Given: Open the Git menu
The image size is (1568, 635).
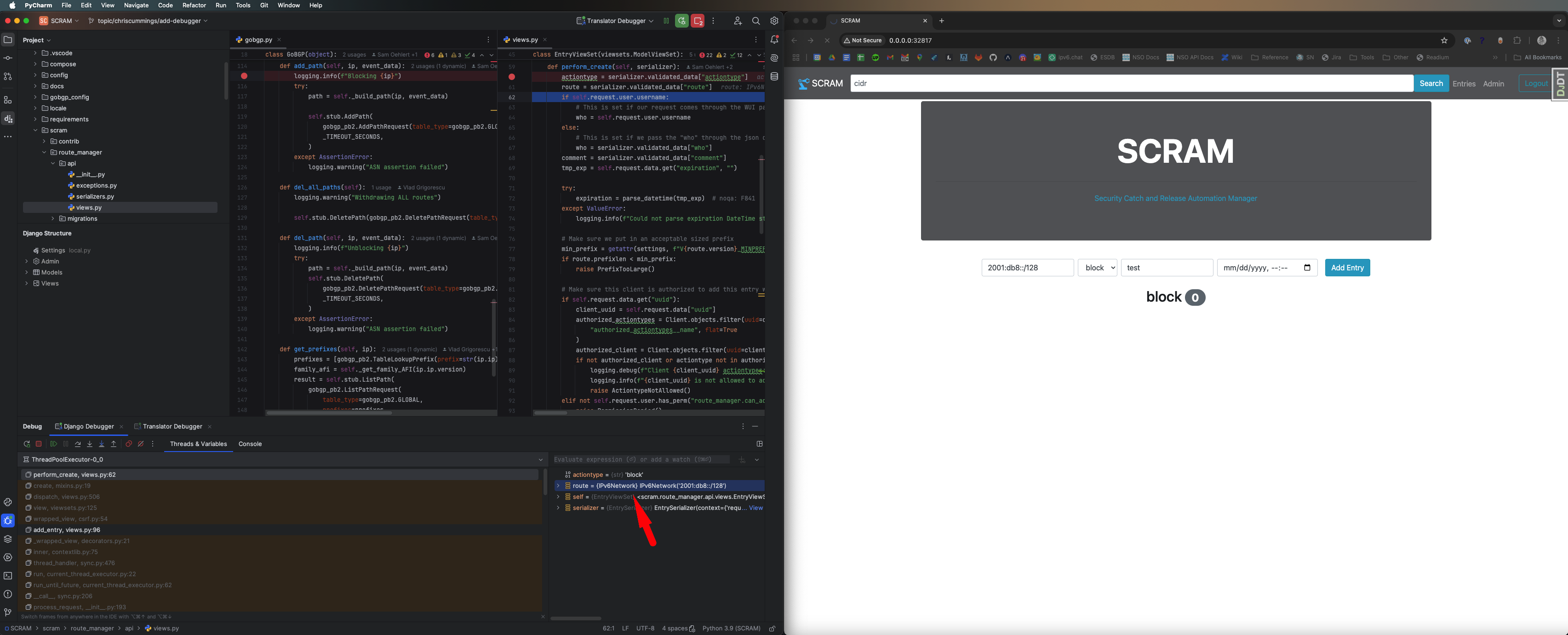Looking at the screenshot, I should [264, 5].
